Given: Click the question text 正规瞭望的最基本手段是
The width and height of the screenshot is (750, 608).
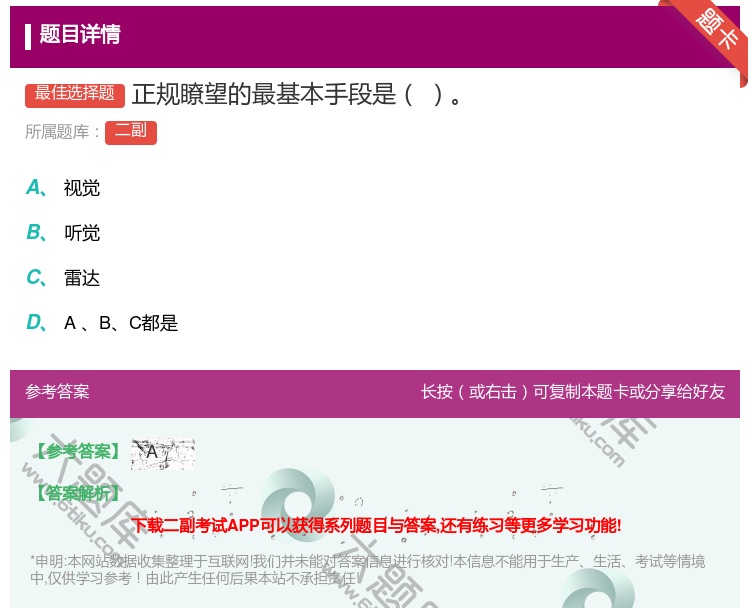Looking at the screenshot, I should tap(297, 94).
